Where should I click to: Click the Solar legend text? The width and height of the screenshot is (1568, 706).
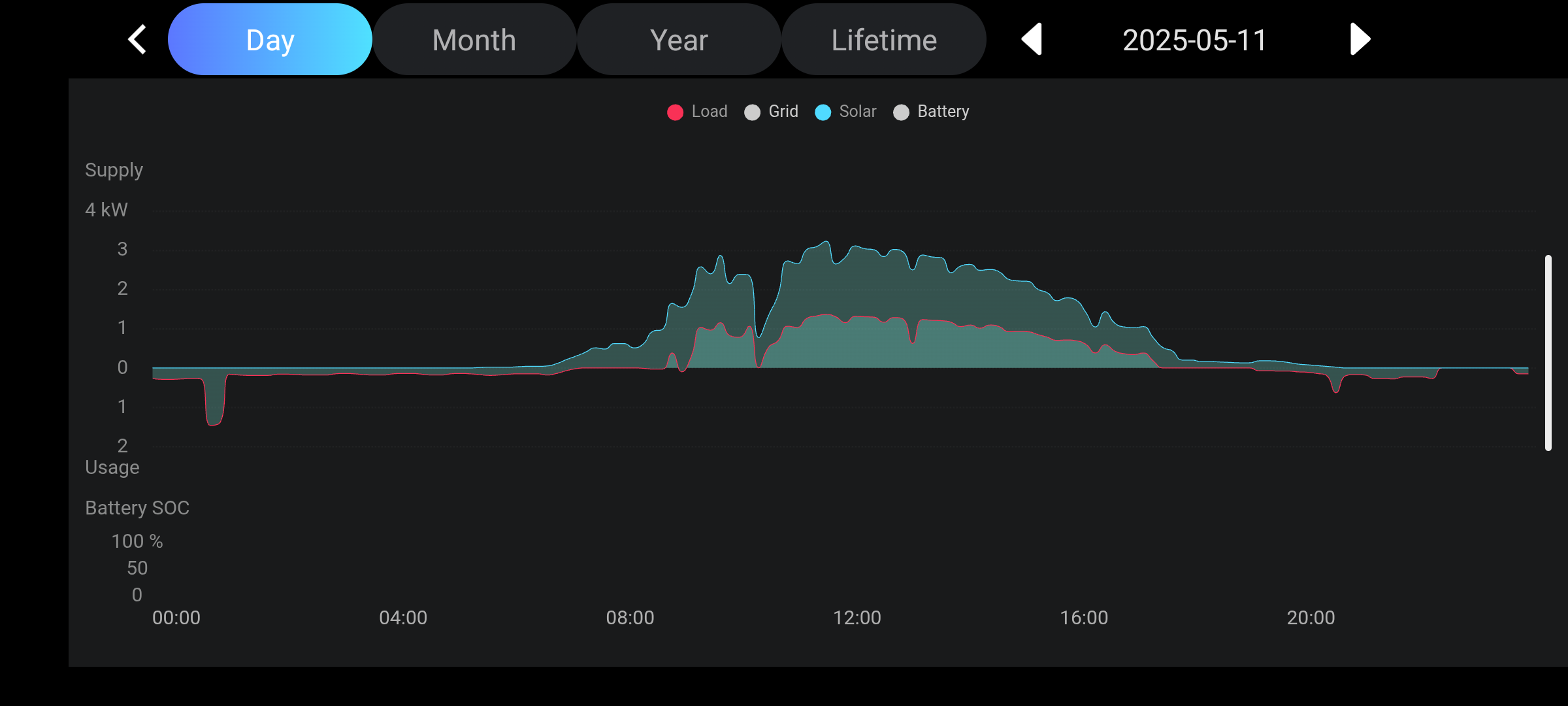pyautogui.click(x=857, y=112)
